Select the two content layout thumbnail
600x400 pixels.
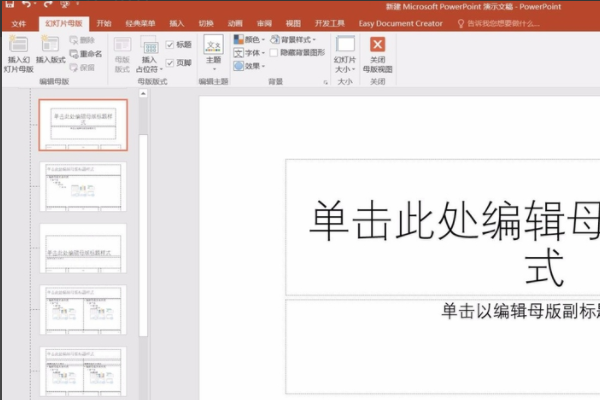pos(83,310)
